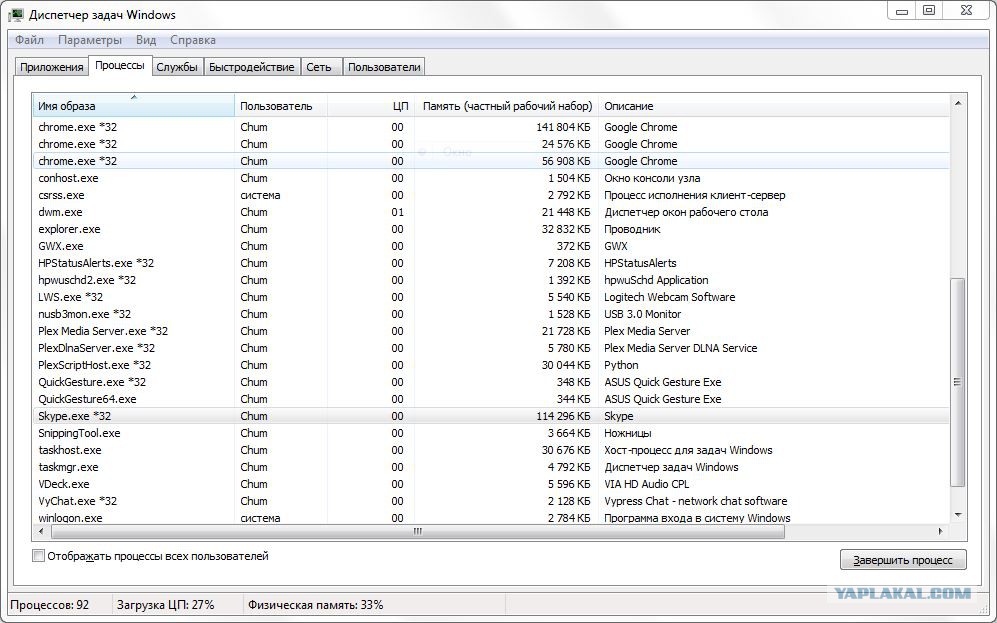This screenshot has width=997, height=623.
Task: Enable show processes from all users checkbox
Action: point(39,556)
